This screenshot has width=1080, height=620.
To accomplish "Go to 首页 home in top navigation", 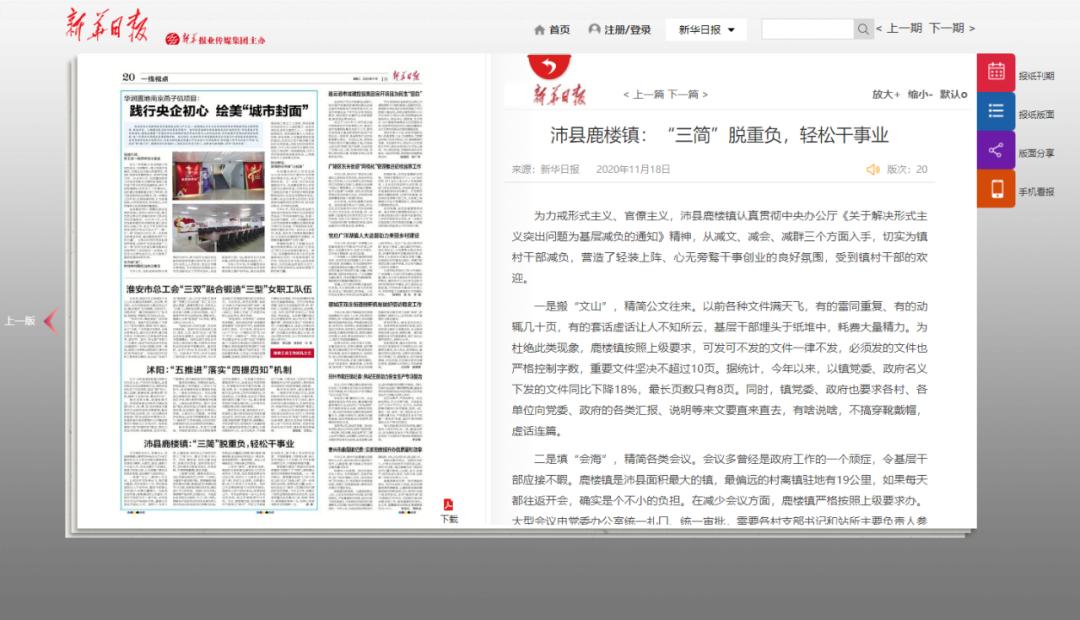I will (x=552, y=29).
